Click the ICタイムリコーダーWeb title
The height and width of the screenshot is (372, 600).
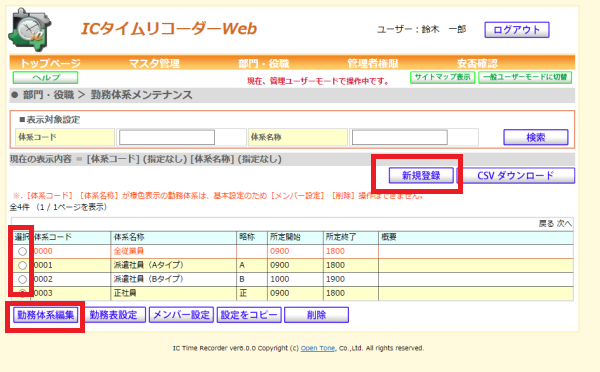[x=169, y=29]
